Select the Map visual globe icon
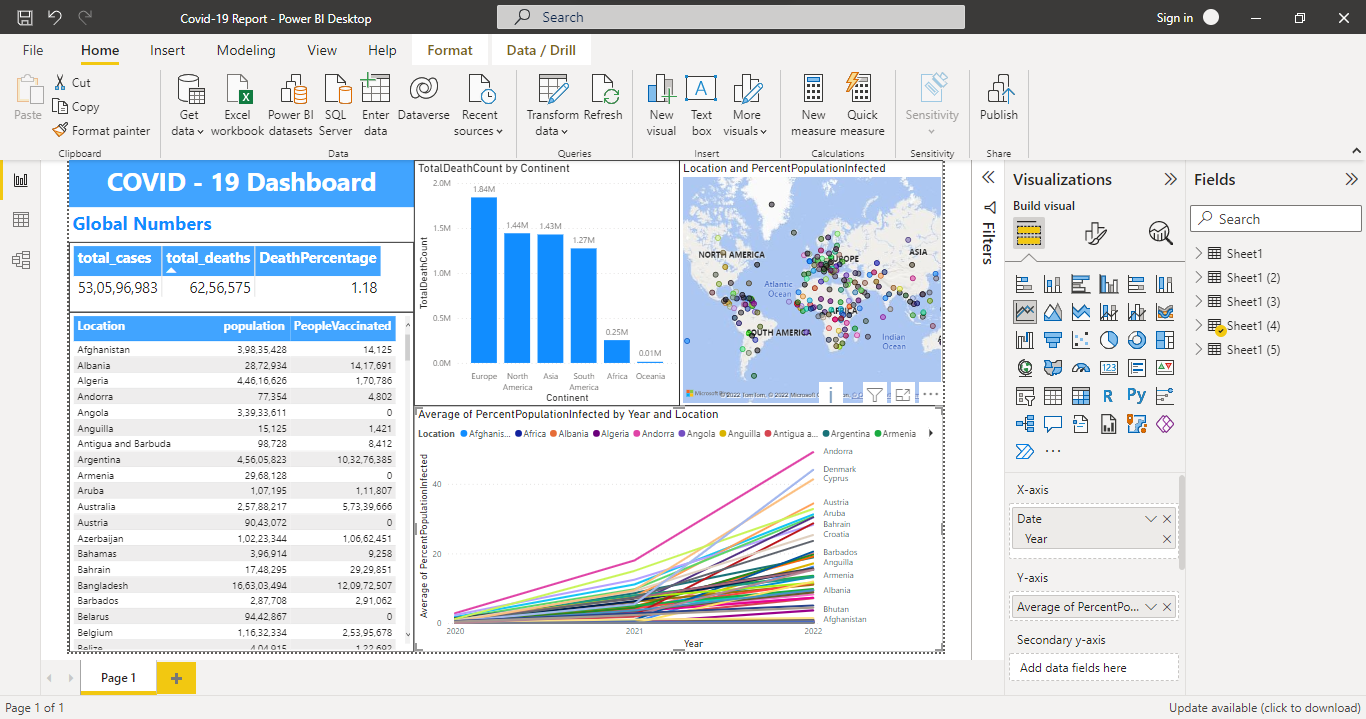The width and height of the screenshot is (1366, 719). coord(1024,367)
